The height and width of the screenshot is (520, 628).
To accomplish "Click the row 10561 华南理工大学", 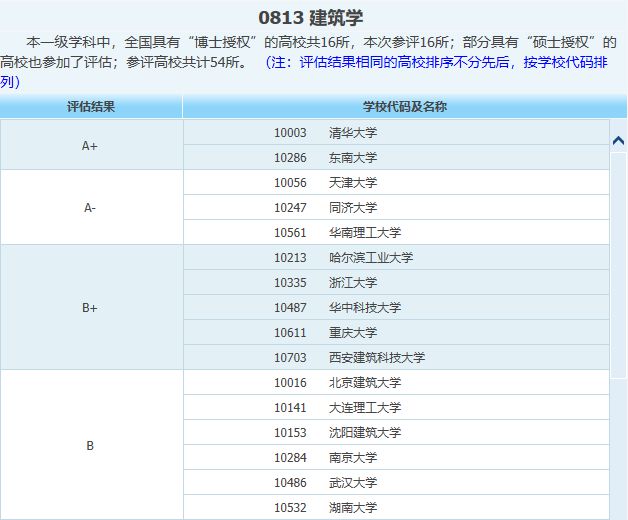I will (x=396, y=232).
